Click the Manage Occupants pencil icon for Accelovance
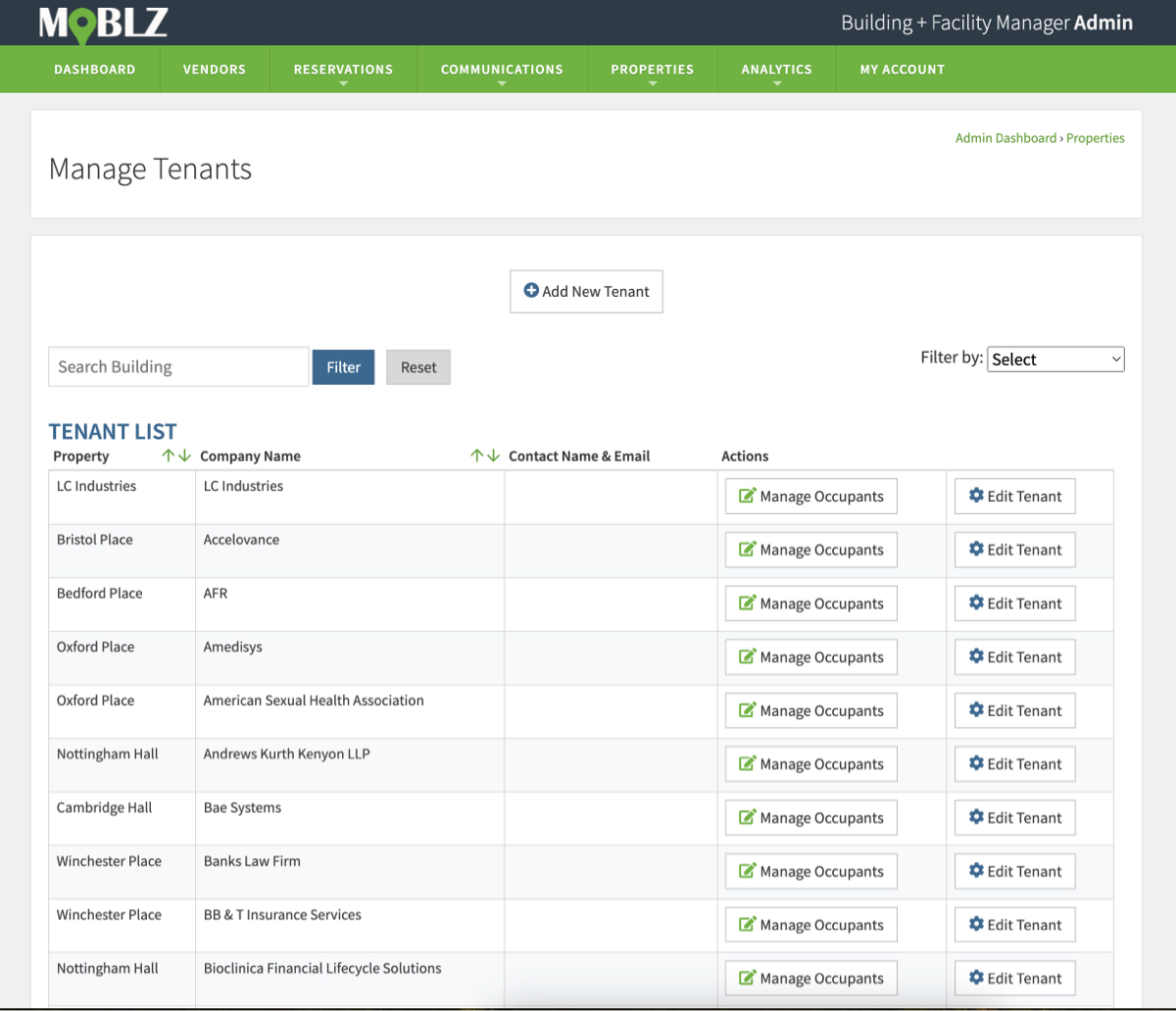This screenshot has width=1176, height=1011. pos(747,550)
